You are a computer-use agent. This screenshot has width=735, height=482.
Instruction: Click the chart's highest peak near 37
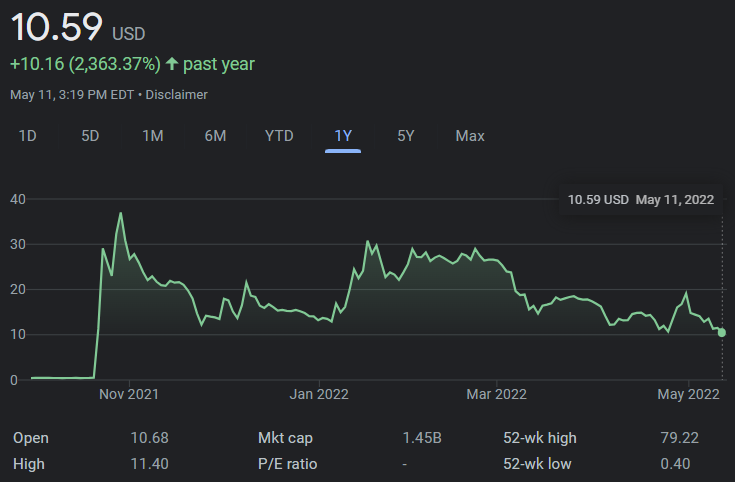point(121,213)
